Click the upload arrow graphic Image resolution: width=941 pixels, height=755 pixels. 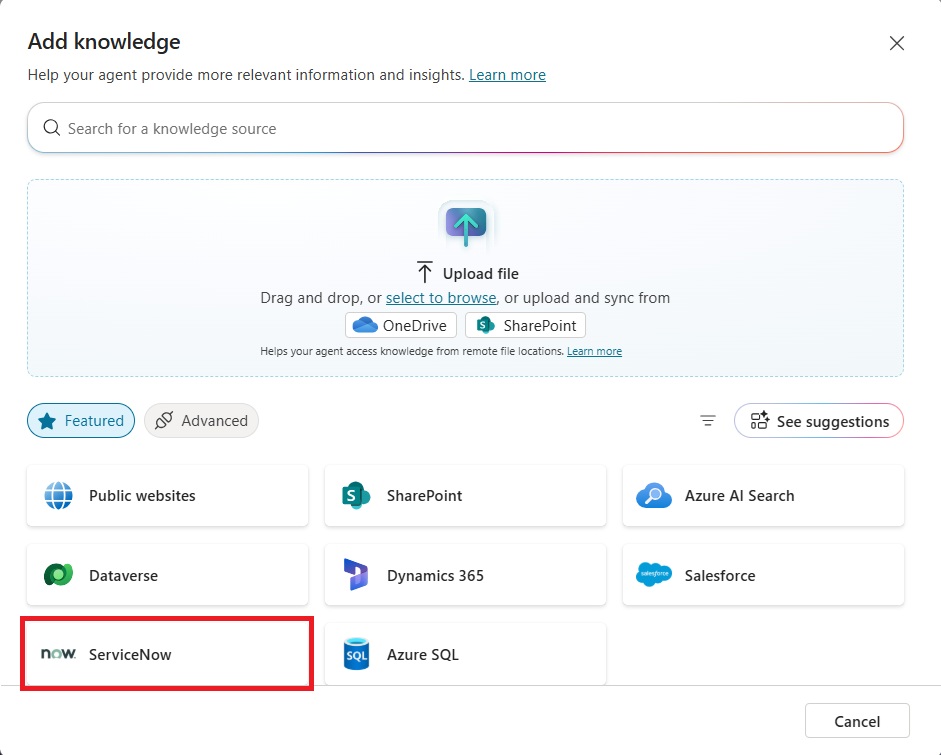click(x=466, y=225)
